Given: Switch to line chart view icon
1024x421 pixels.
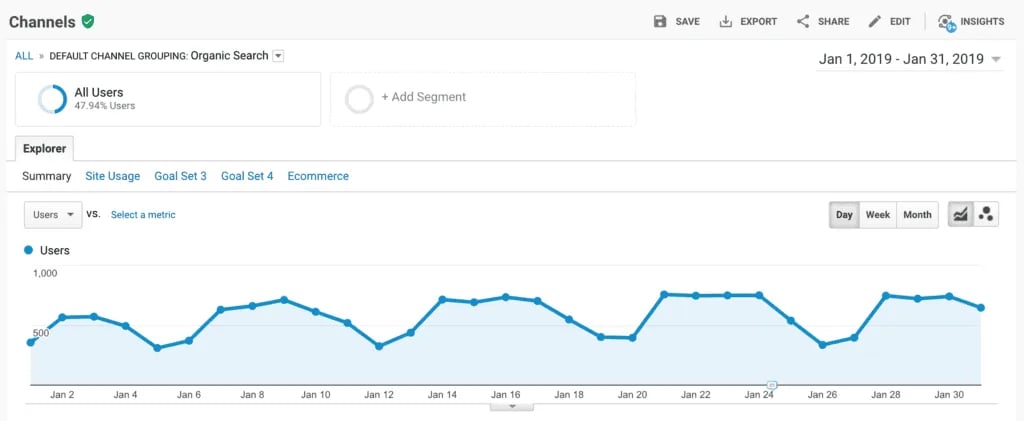Looking at the screenshot, I should click(961, 214).
